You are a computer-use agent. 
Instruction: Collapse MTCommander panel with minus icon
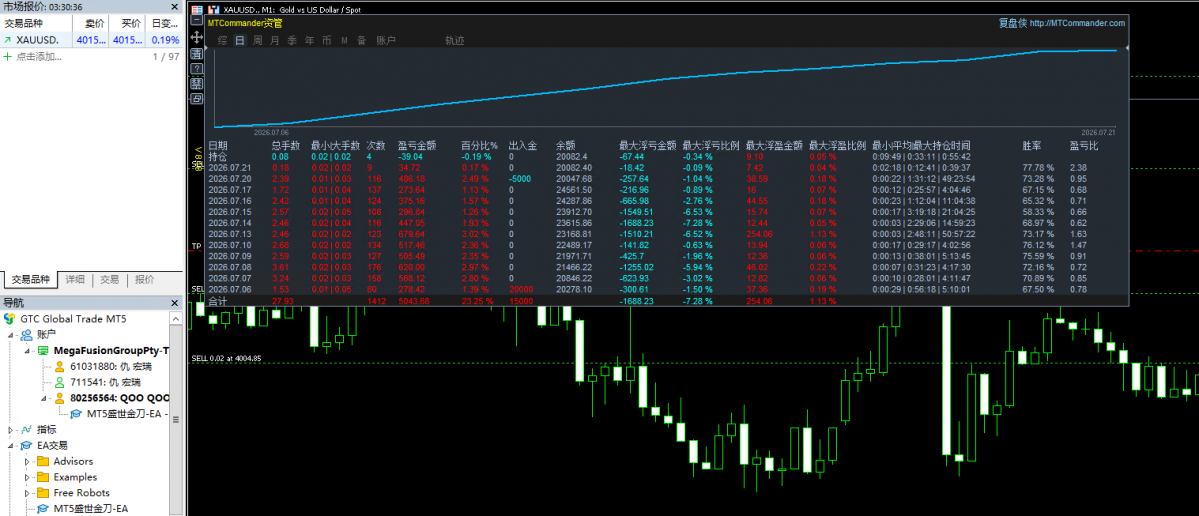coord(197,20)
